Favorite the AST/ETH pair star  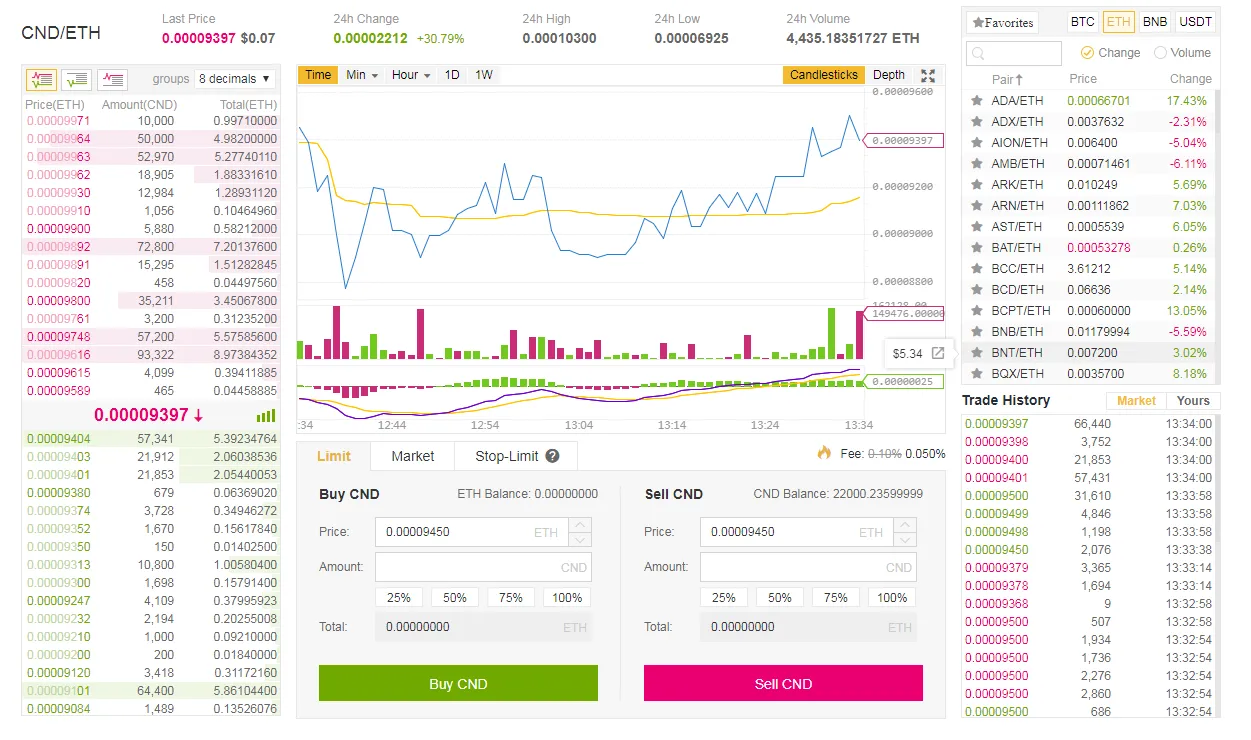coord(977,227)
